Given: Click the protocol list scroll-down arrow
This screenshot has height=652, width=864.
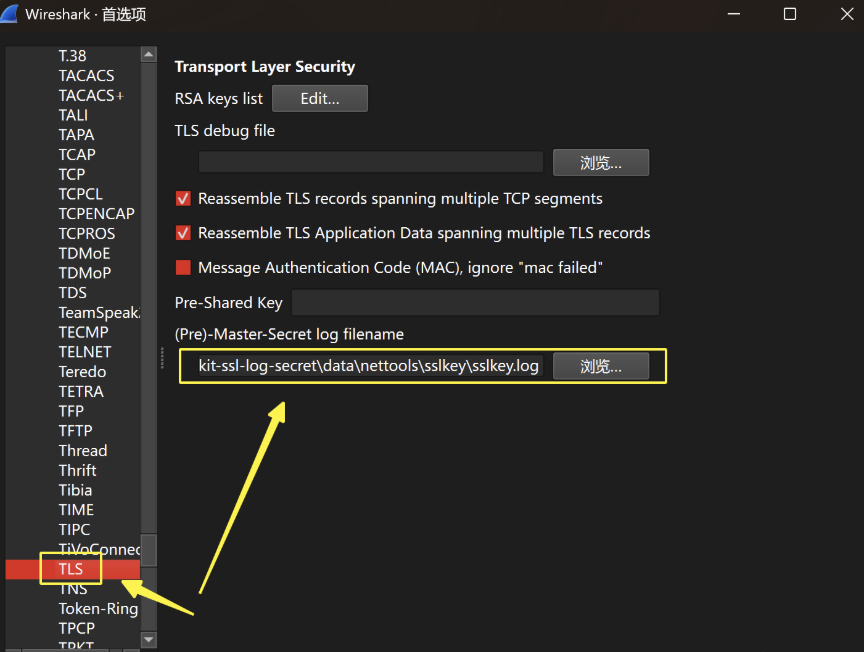Looking at the screenshot, I should click(148, 639).
